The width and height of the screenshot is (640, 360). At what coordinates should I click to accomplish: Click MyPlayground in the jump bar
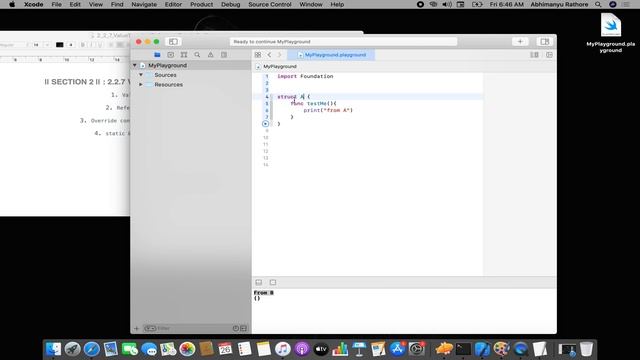click(x=280, y=66)
